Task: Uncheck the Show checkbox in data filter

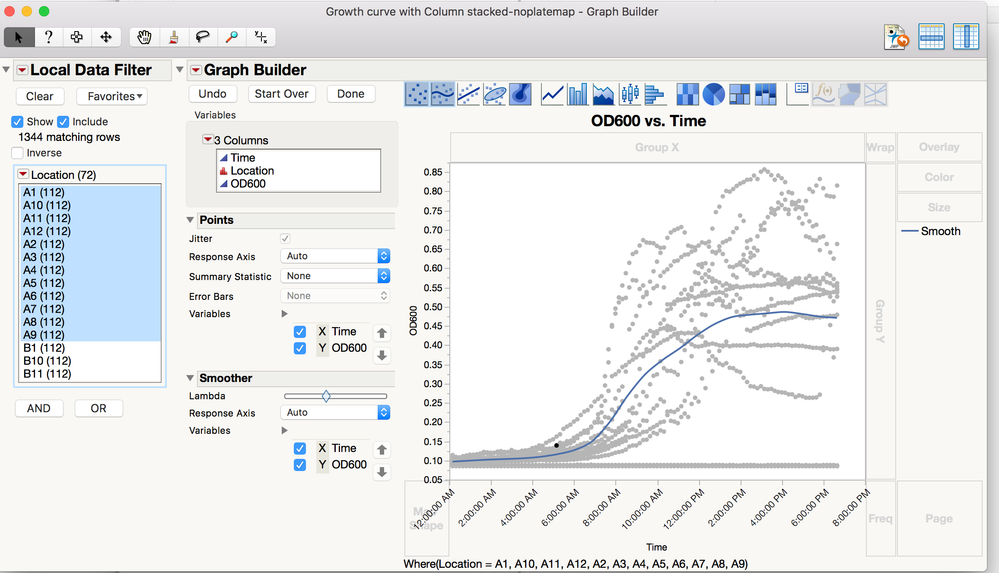Action: pyautogui.click(x=17, y=122)
